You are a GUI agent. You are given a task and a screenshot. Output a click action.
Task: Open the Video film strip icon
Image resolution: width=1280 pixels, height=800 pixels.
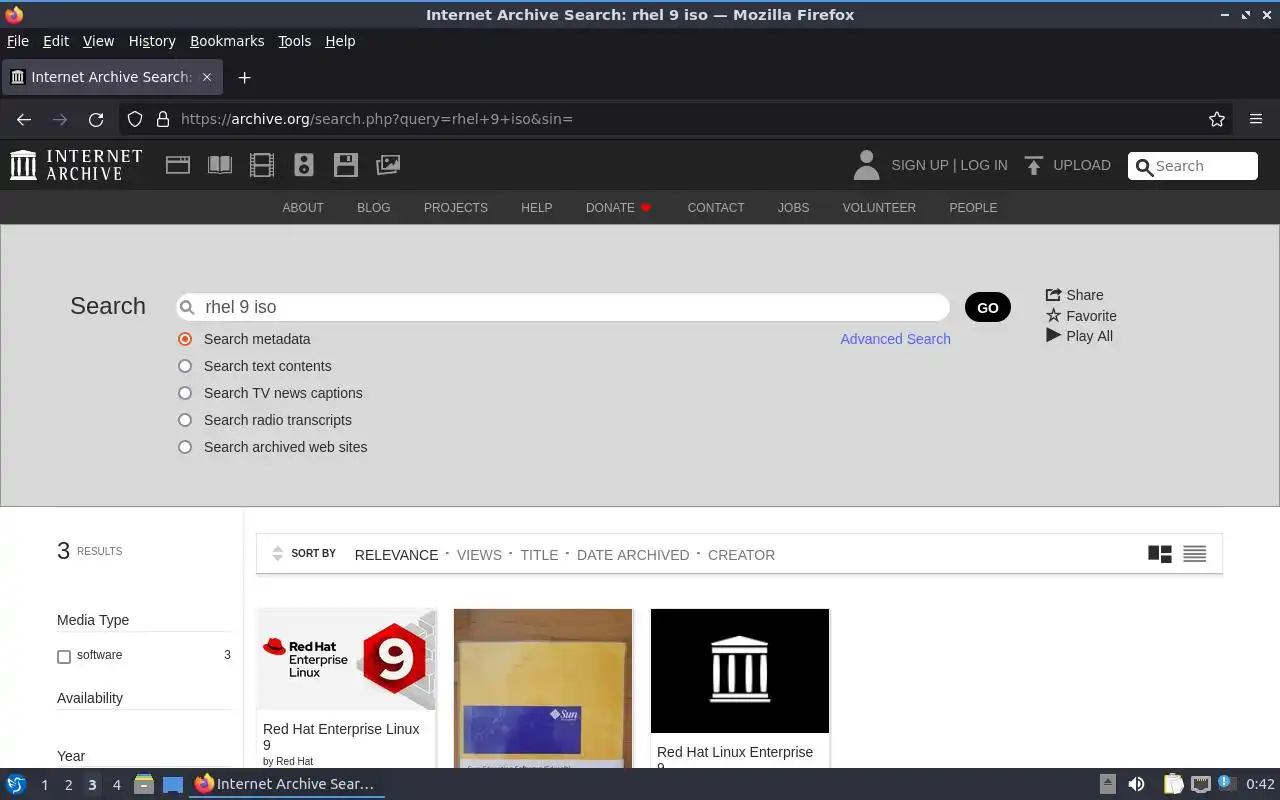point(262,165)
